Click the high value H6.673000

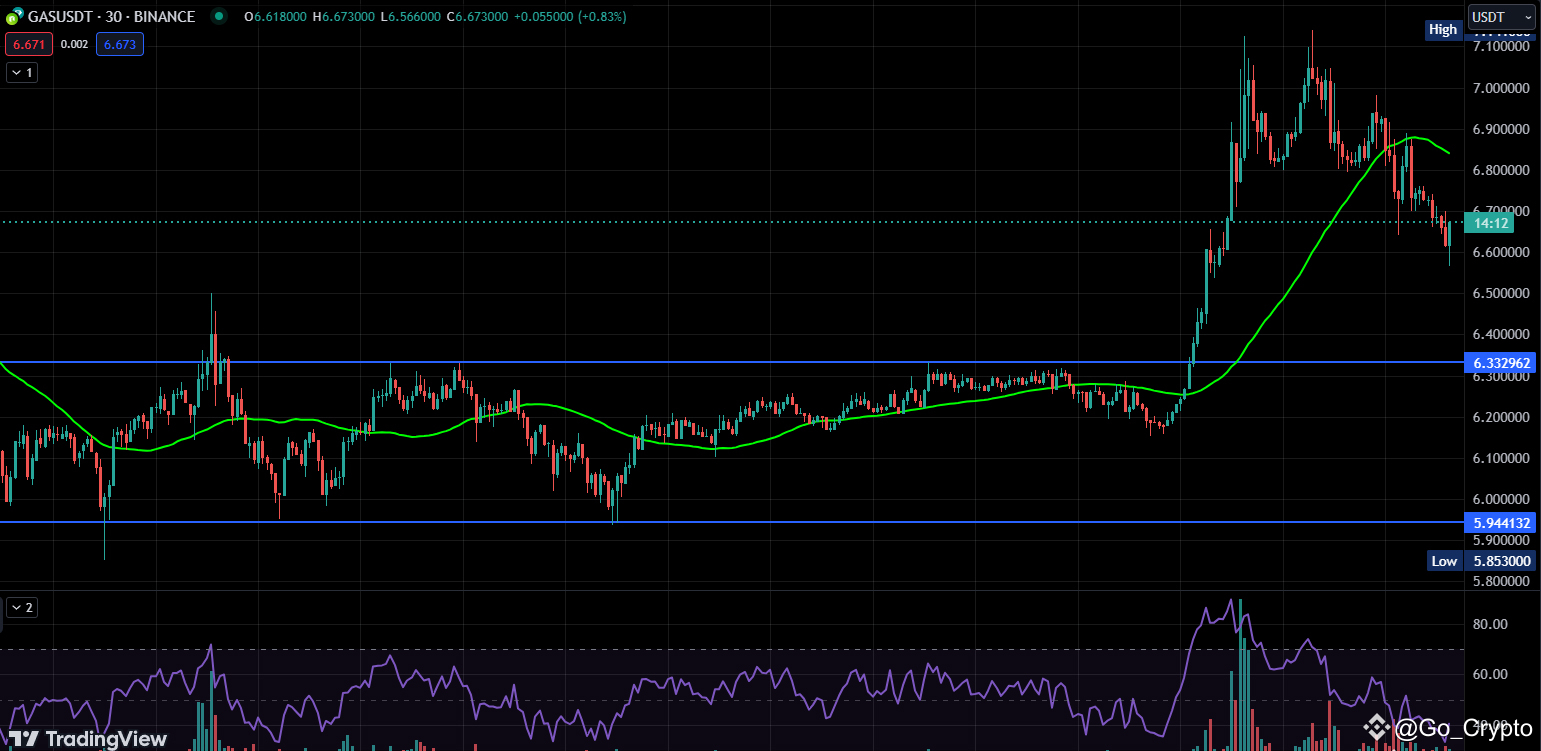click(x=346, y=17)
